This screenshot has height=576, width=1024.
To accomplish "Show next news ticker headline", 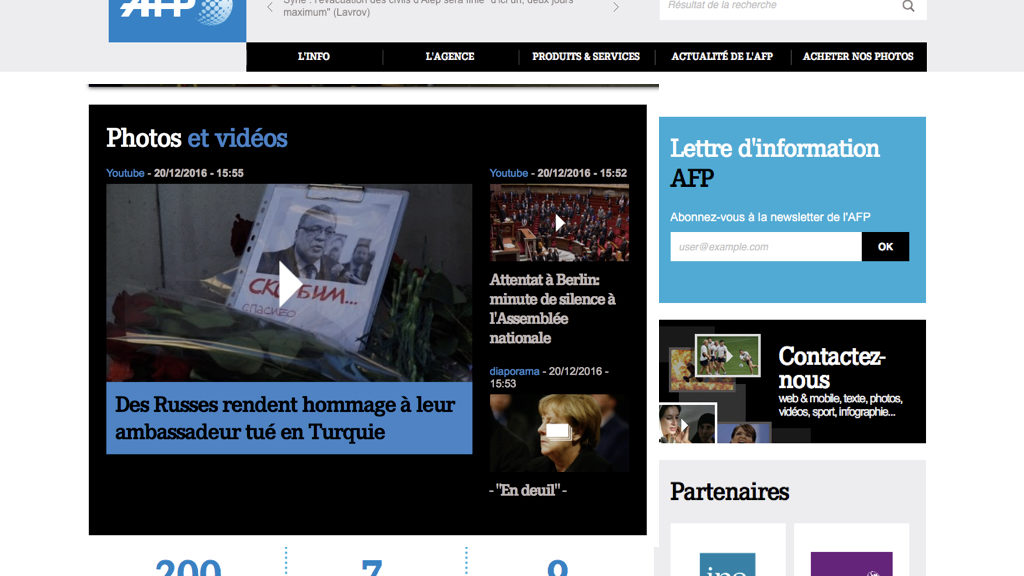I will click(x=616, y=7).
